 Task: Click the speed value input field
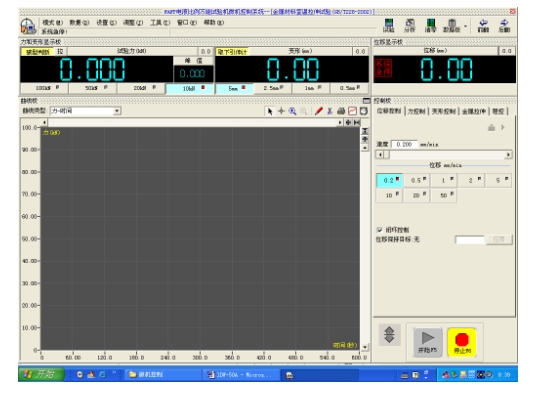[x=404, y=144]
